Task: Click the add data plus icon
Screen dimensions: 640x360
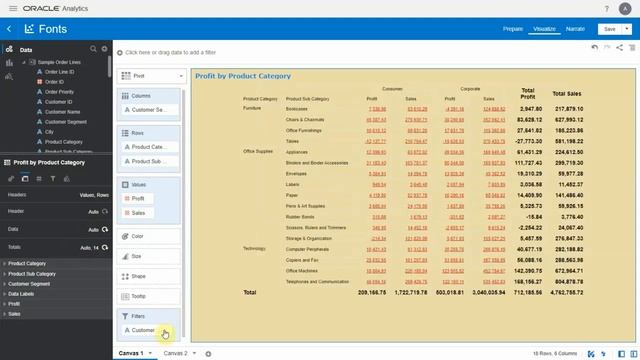Action: pos(104,49)
